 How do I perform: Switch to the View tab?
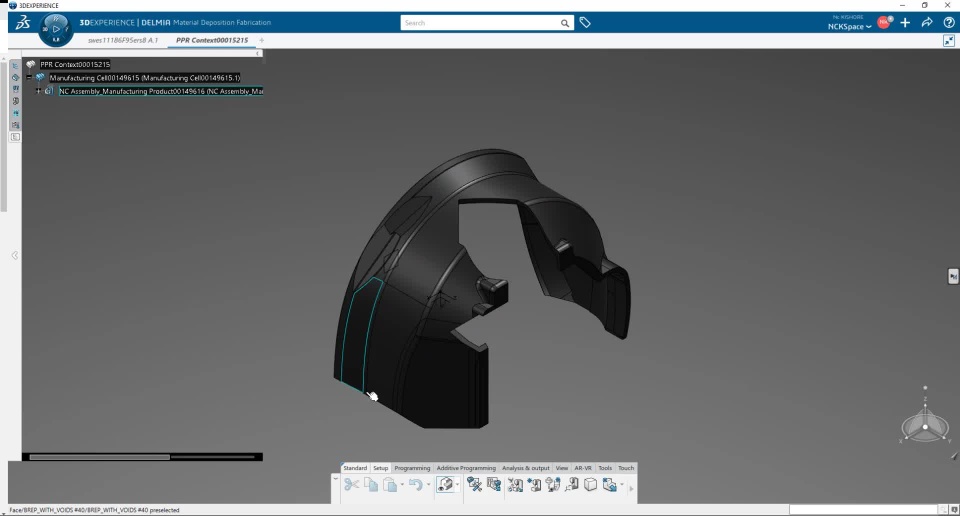click(561, 468)
